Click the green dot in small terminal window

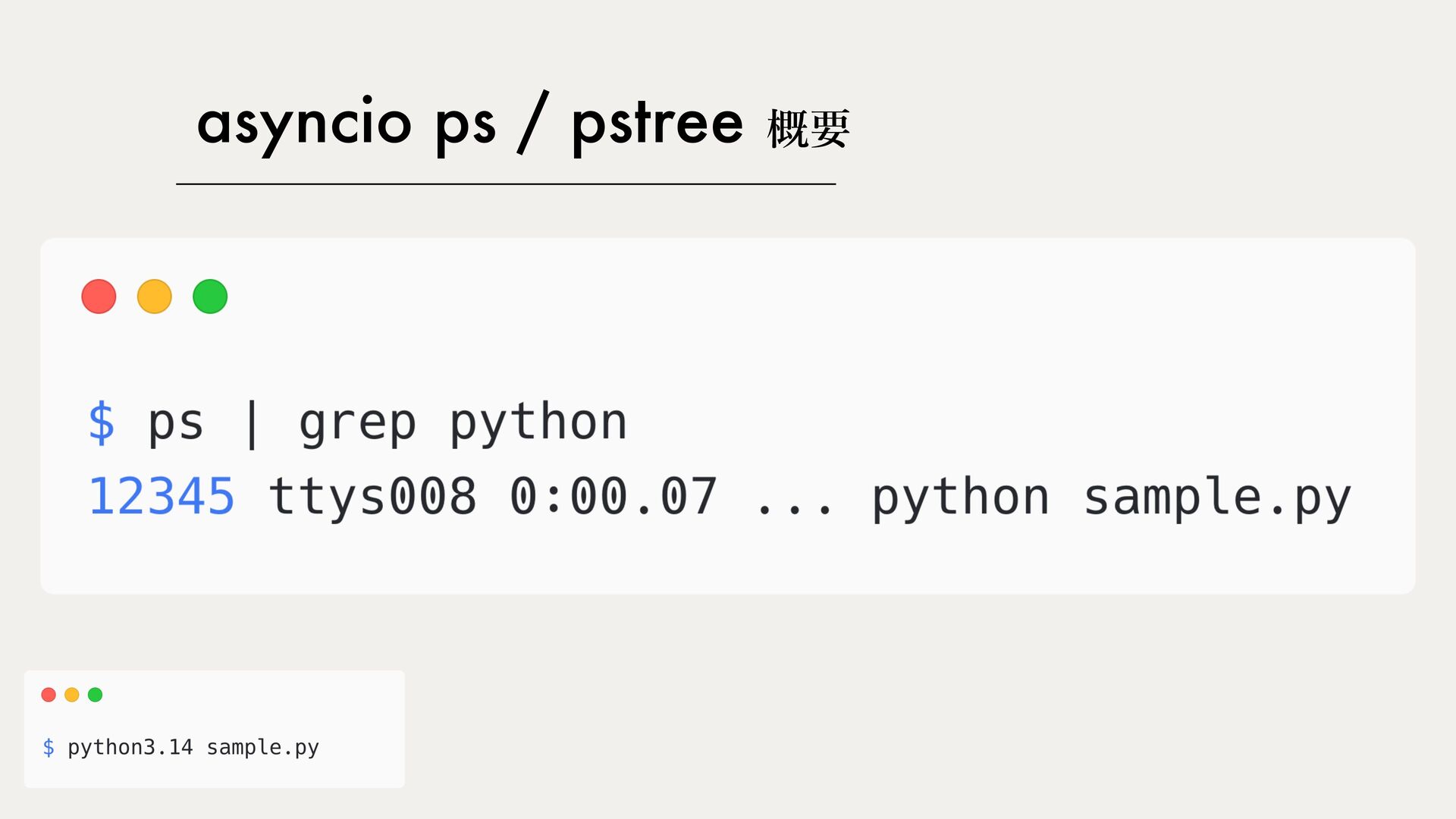click(x=95, y=695)
